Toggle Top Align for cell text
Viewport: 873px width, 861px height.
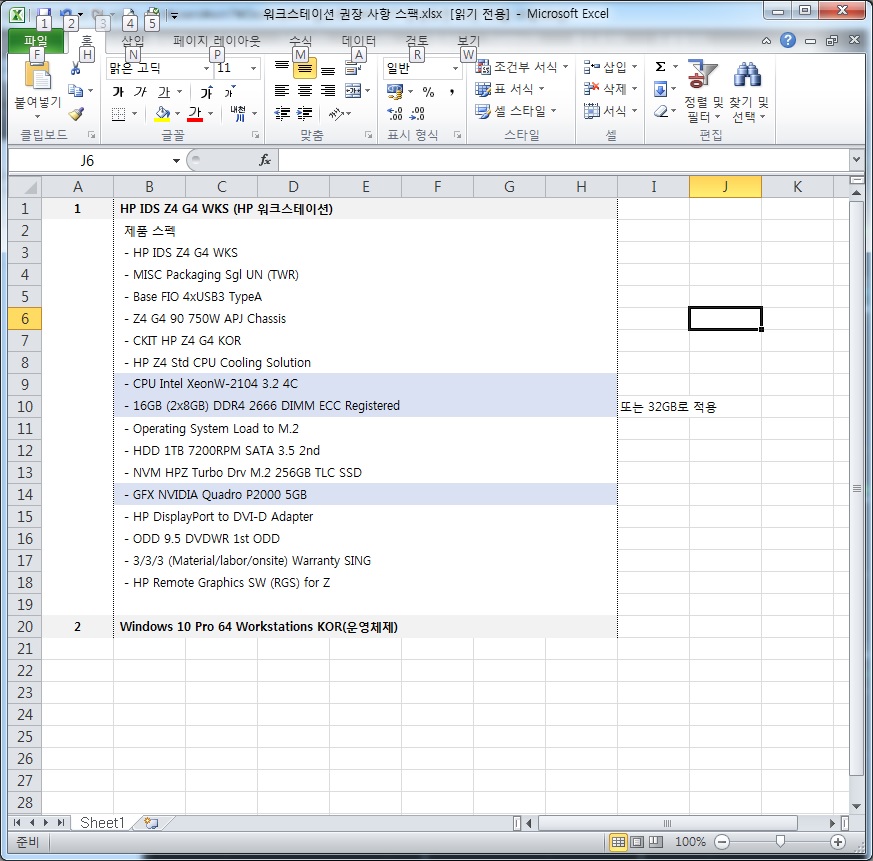pyautogui.click(x=282, y=68)
